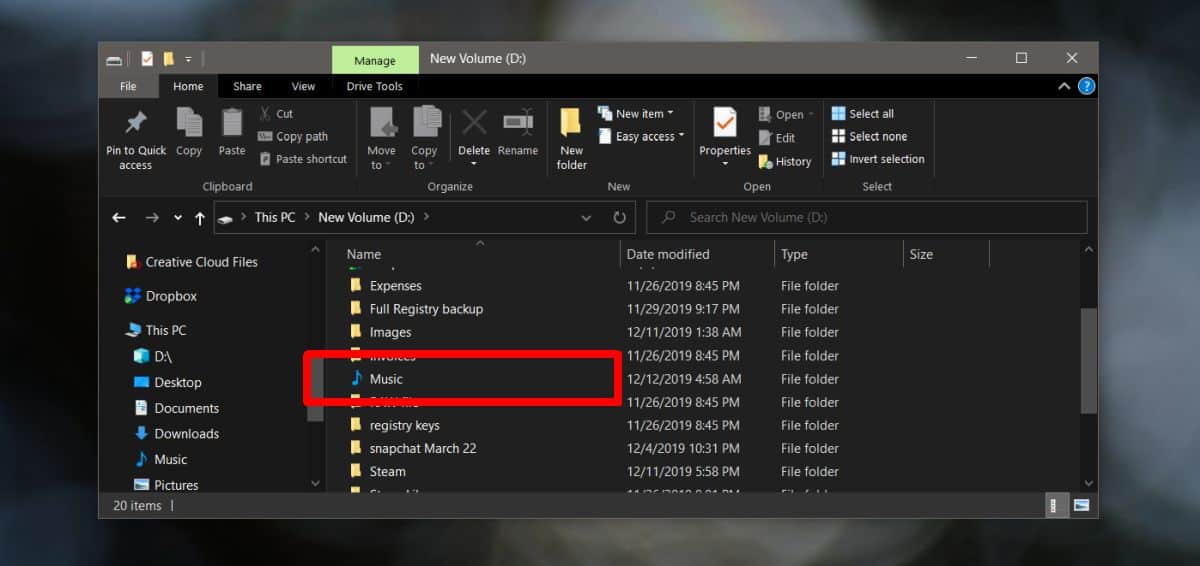Click the Search New Volume (D:) field
This screenshot has height=566, width=1200.
click(x=867, y=217)
